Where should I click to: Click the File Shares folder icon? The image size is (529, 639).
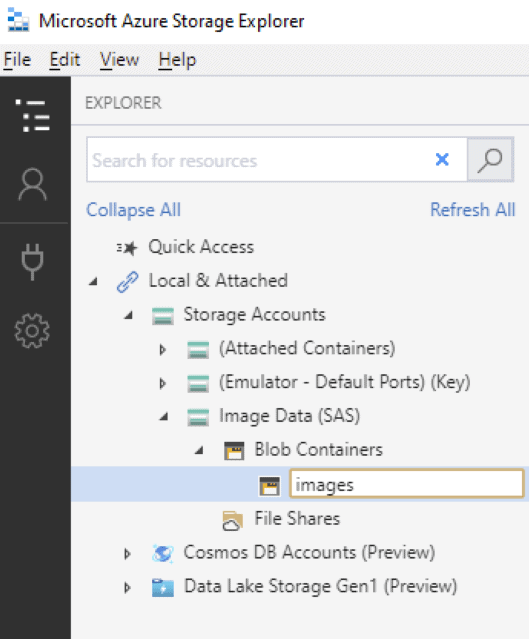coord(233,520)
